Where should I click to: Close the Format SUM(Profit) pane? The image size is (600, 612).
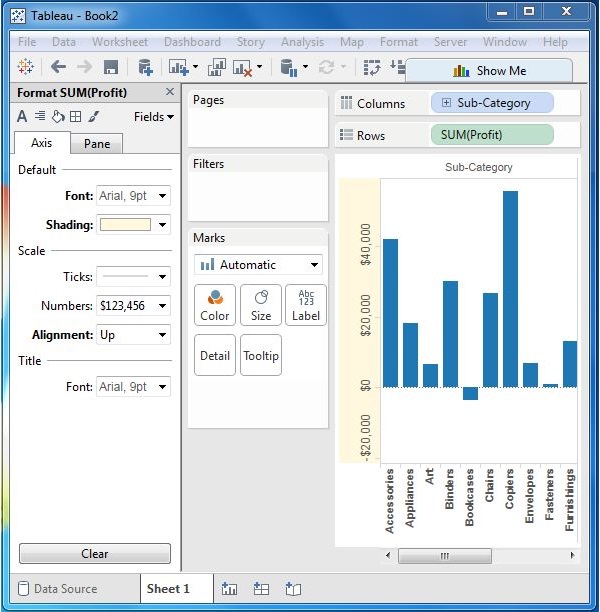(x=169, y=92)
